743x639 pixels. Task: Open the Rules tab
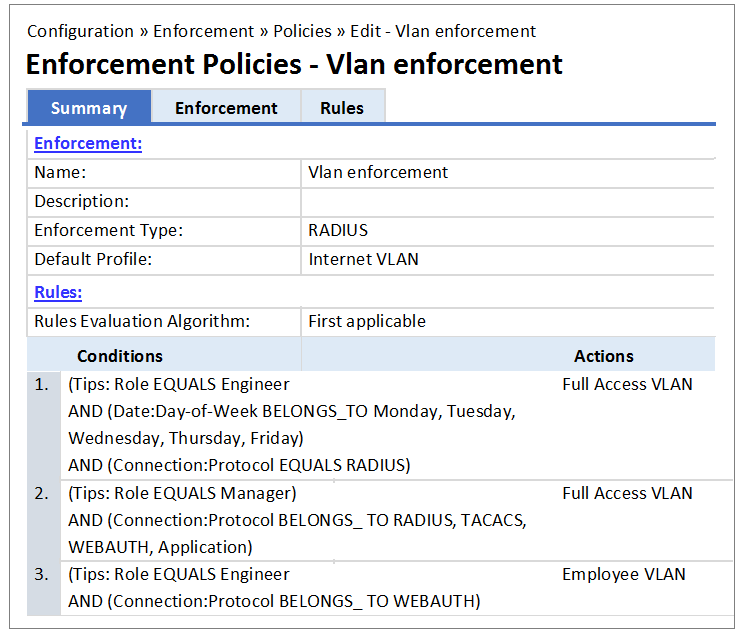[342, 108]
